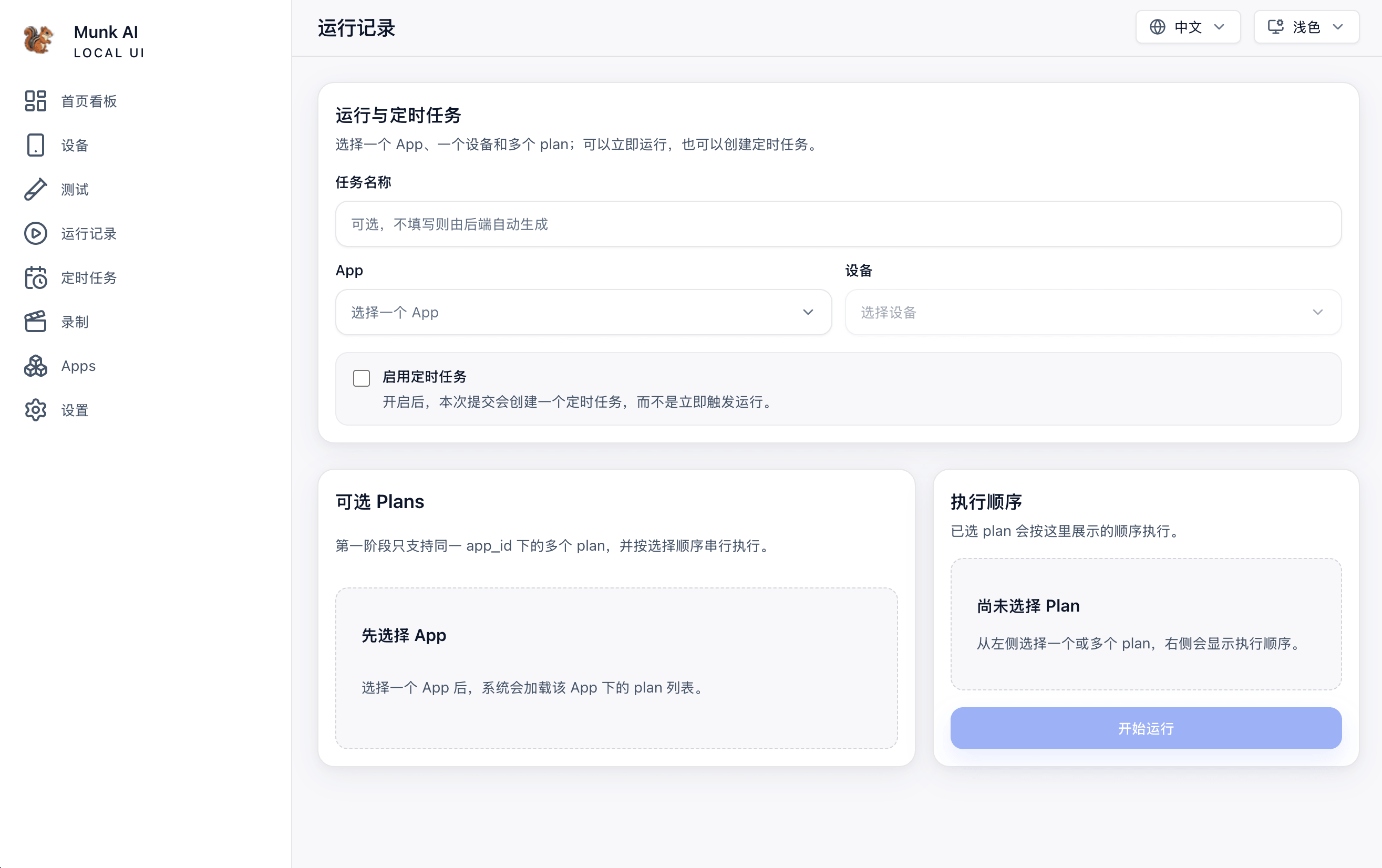Click chevron arrow of 设备 selector
This screenshot has width=1382, height=868.
tap(1318, 312)
